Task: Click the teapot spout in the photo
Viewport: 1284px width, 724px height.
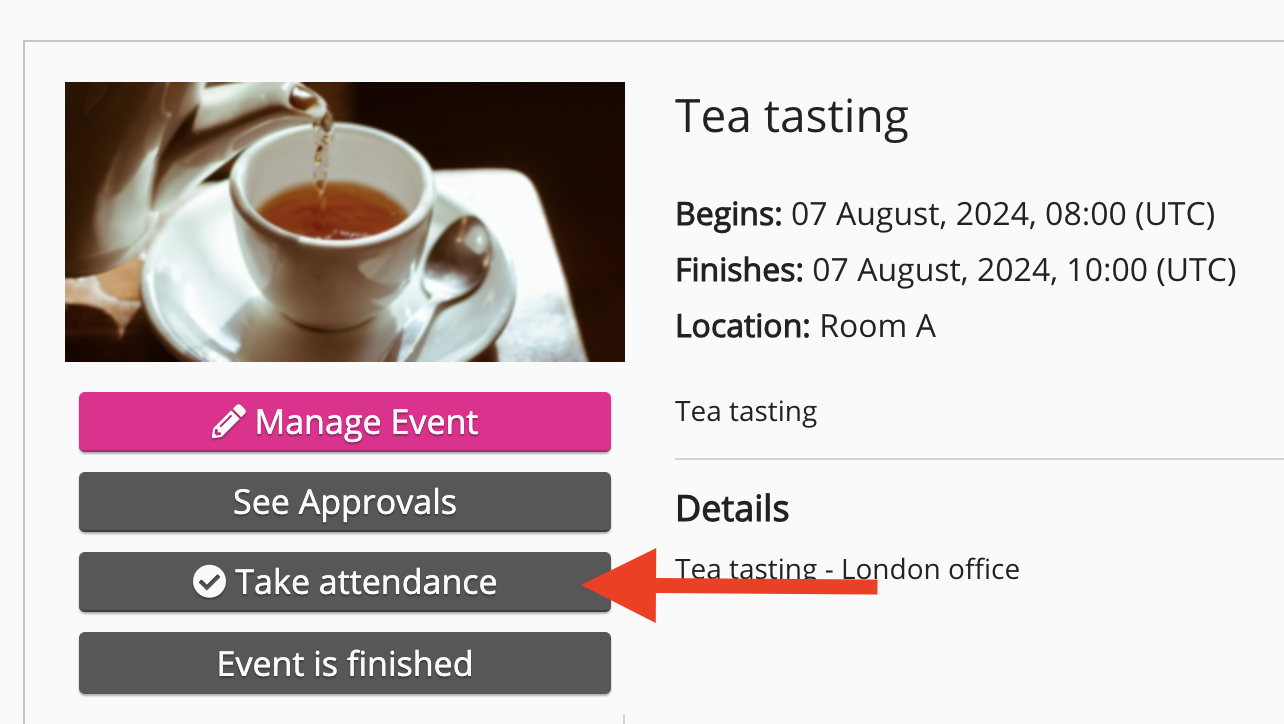Action: point(308,100)
